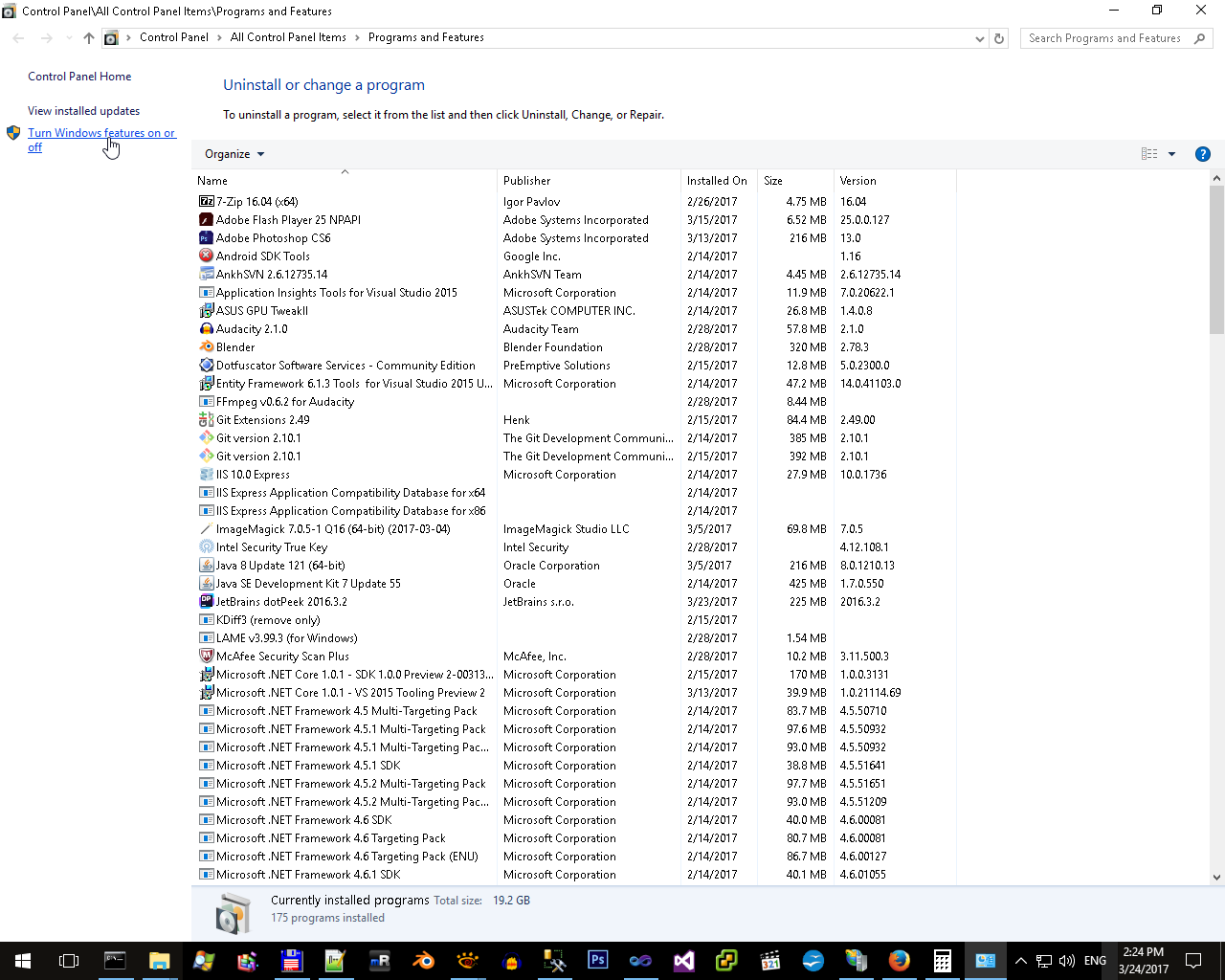Open Command Prompt from the taskbar

(x=115, y=961)
